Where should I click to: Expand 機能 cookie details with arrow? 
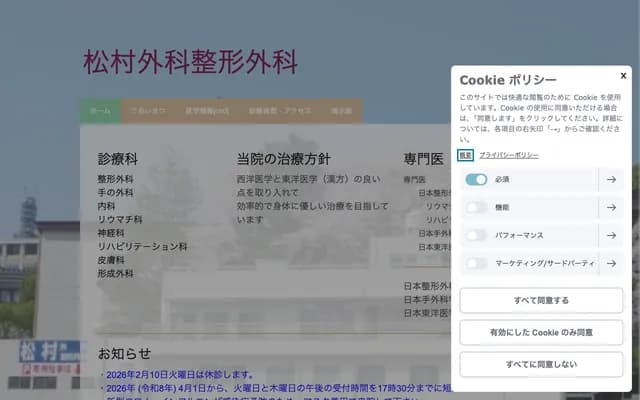point(610,208)
